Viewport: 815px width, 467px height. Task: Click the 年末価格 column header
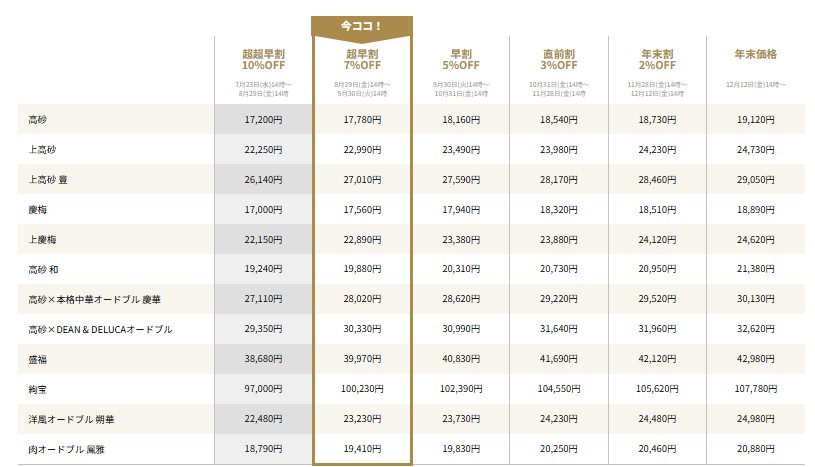click(756, 53)
